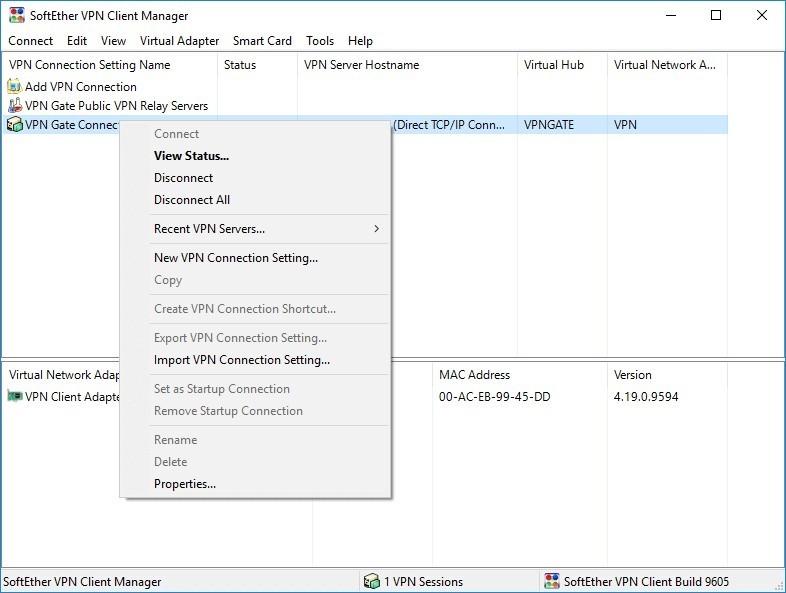Choose New VPN Connection Setting... entry
The image size is (786, 593).
coord(255,258)
